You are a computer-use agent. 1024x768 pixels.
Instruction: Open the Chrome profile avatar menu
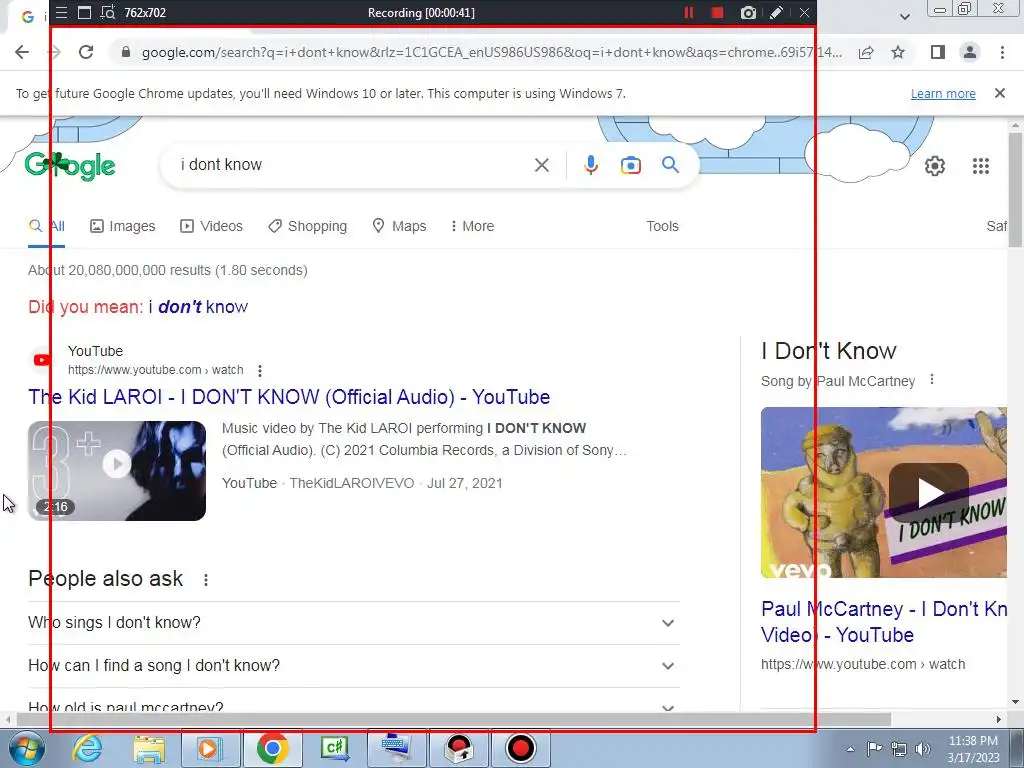point(970,52)
